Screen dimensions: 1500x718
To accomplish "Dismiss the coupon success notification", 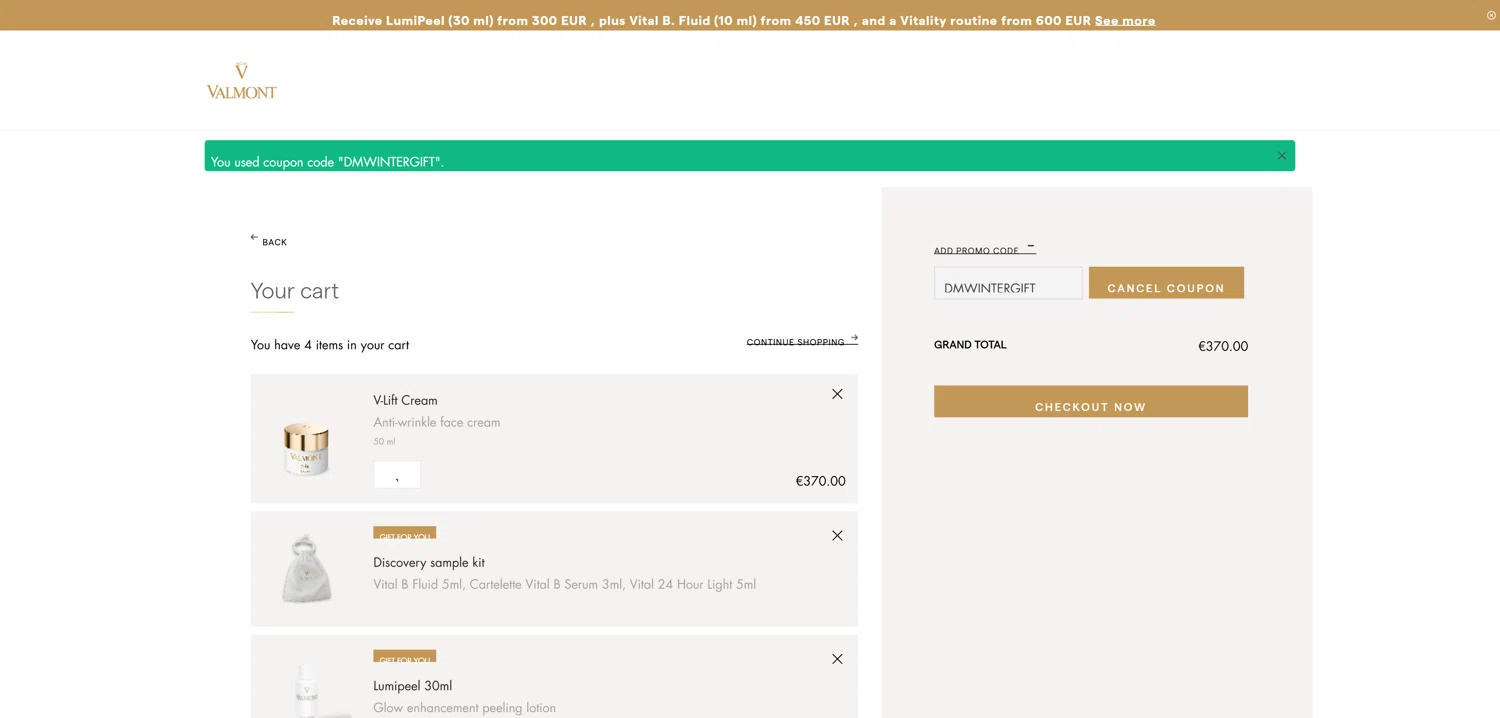I will (1281, 155).
